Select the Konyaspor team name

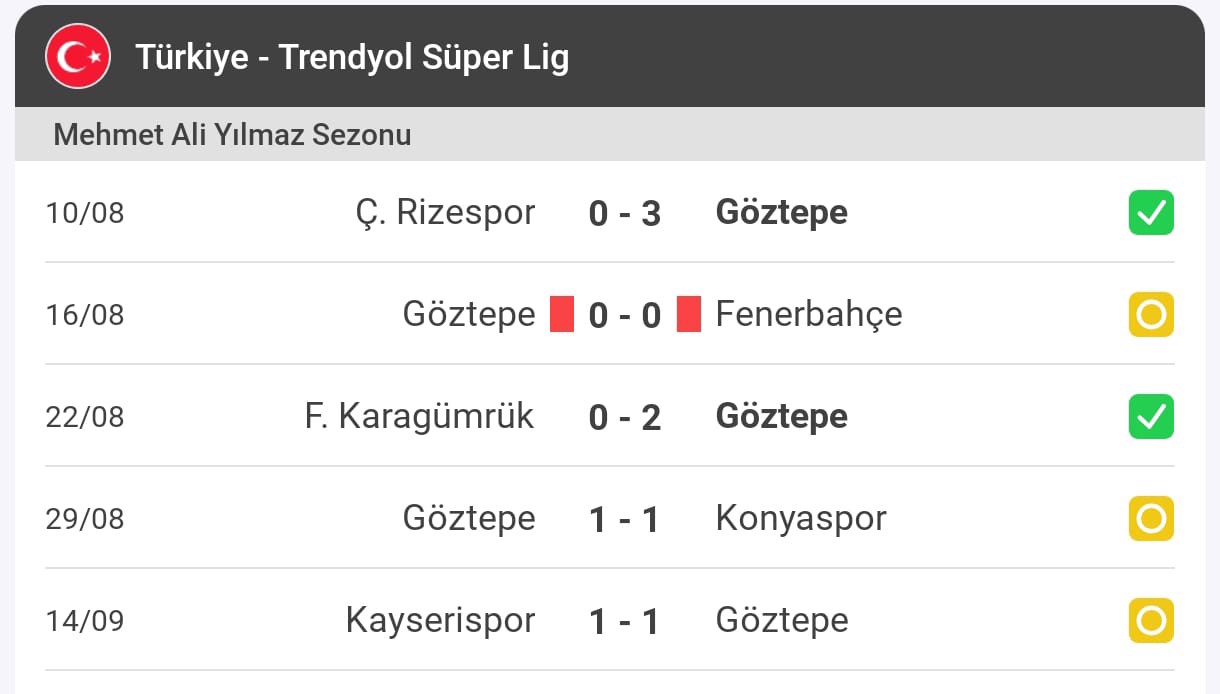801,518
